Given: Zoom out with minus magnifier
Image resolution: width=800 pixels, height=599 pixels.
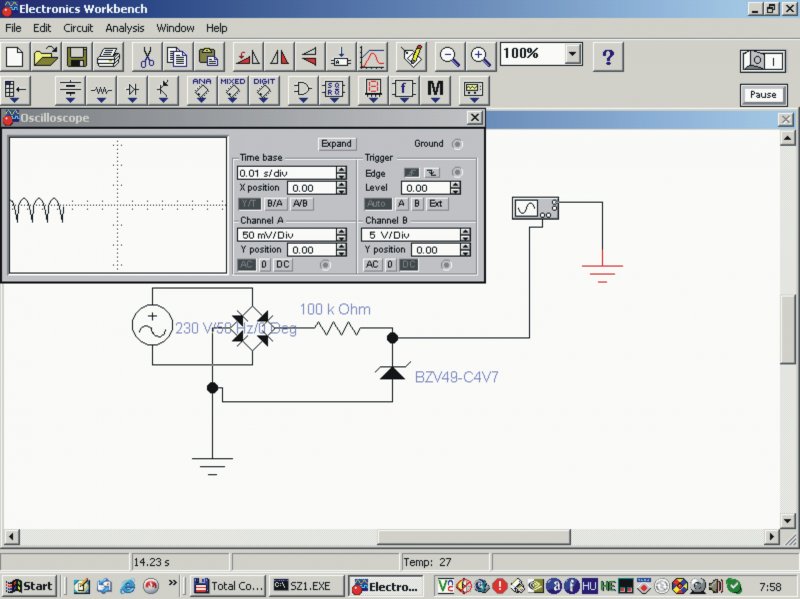Looking at the screenshot, I should pos(449,56).
